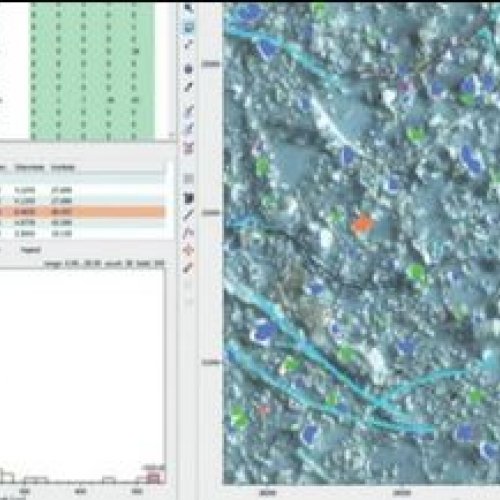Select the gray square tool above the black square
Viewport: 500px width, 500px height.
click(189, 179)
